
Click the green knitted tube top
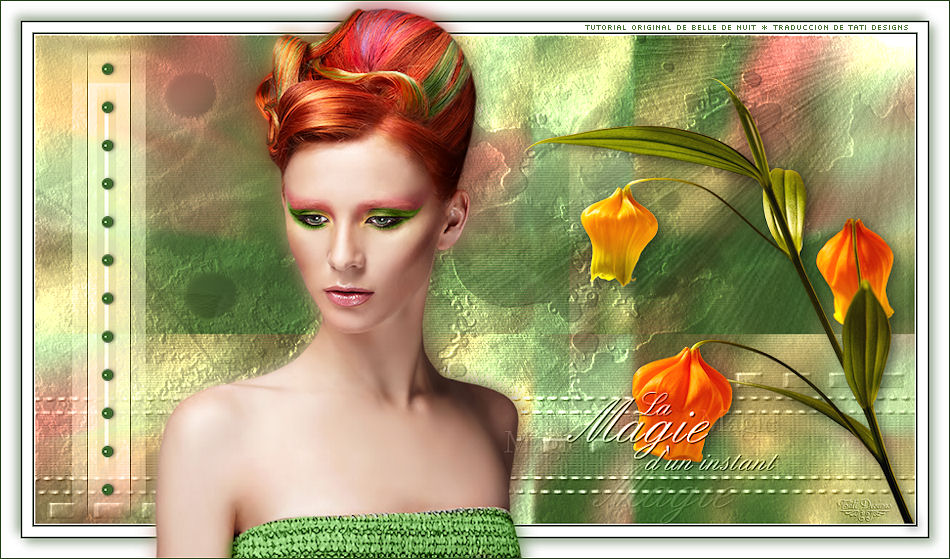[377, 535]
